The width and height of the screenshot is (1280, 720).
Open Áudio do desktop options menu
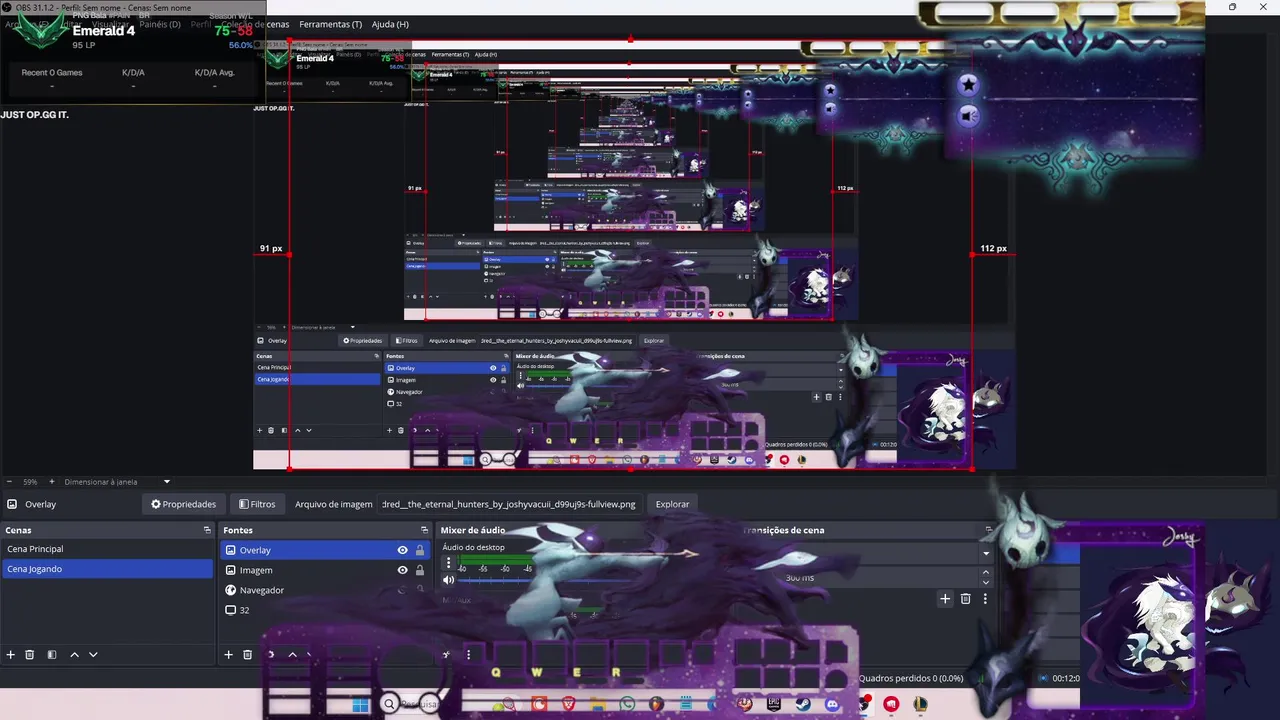tap(448, 563)
